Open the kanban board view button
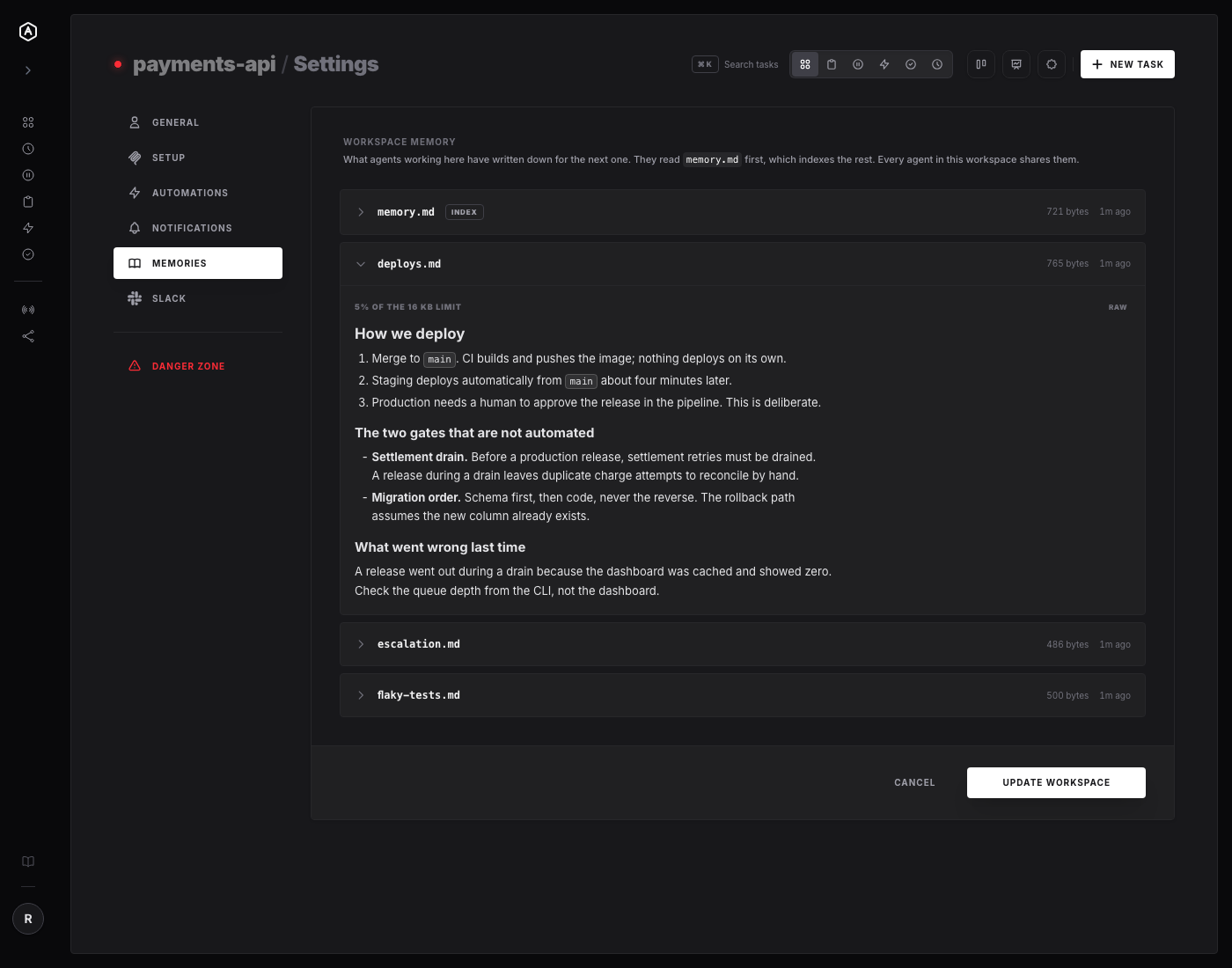Viewport: 1232px width, 968px height. pyautogui.click(x=981, y=64)
